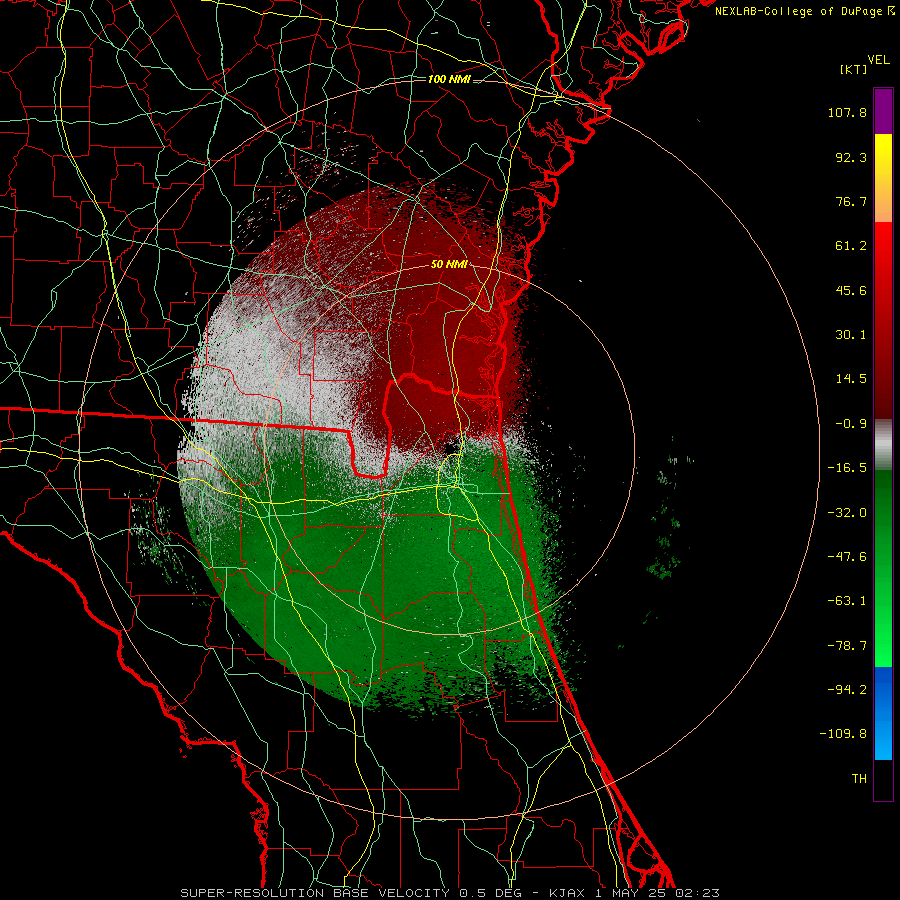Screen dimensions: 900x900
Task: Click the -32.0 legend value
Action: coord(847,513)
